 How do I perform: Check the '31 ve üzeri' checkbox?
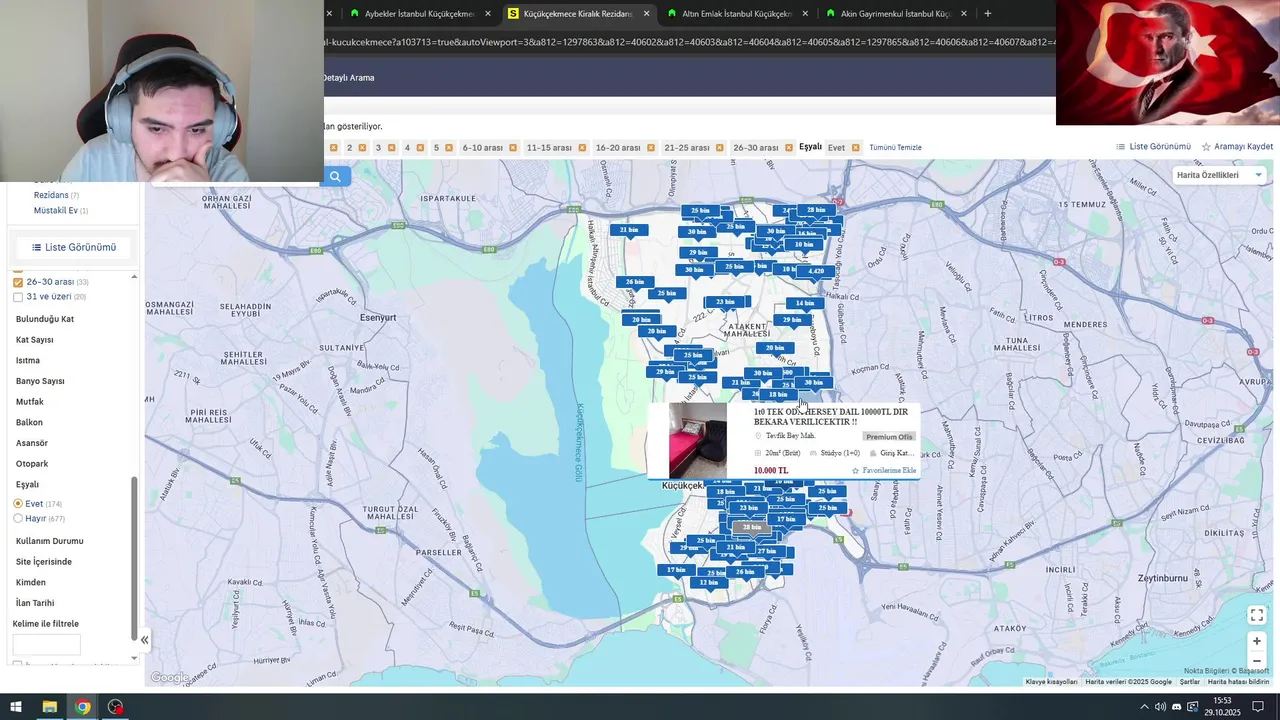[x=18, y=297]
